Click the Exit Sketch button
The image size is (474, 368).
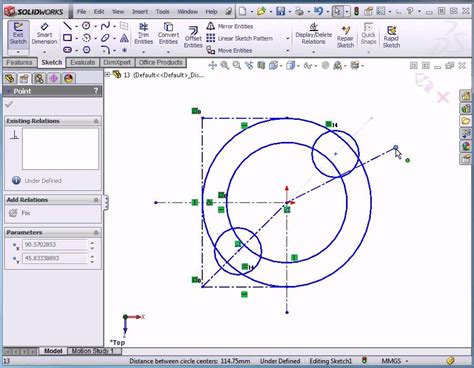(x=18, y=34)
